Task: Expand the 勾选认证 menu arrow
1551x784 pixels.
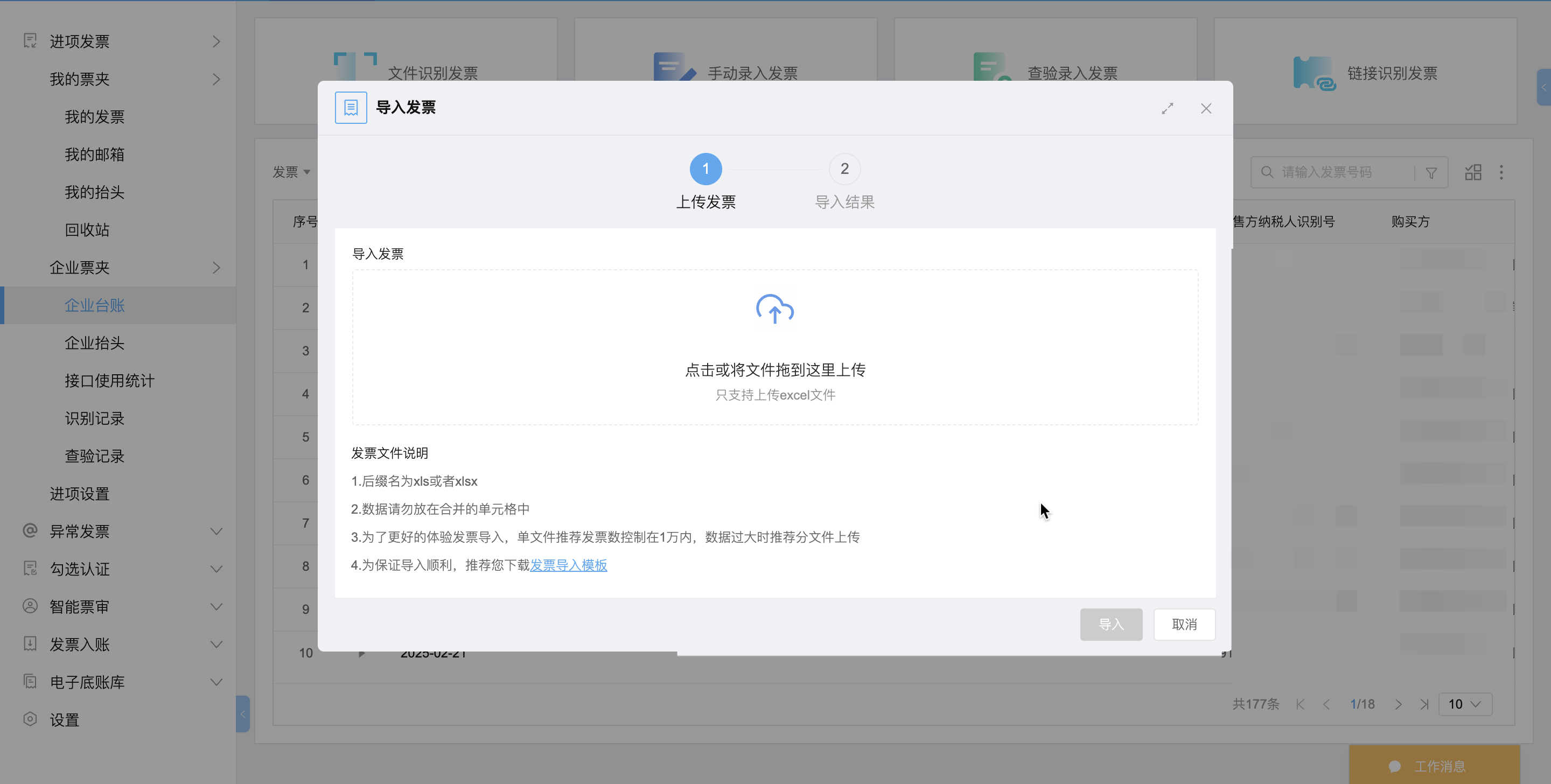Action: (x=216, y=569)
